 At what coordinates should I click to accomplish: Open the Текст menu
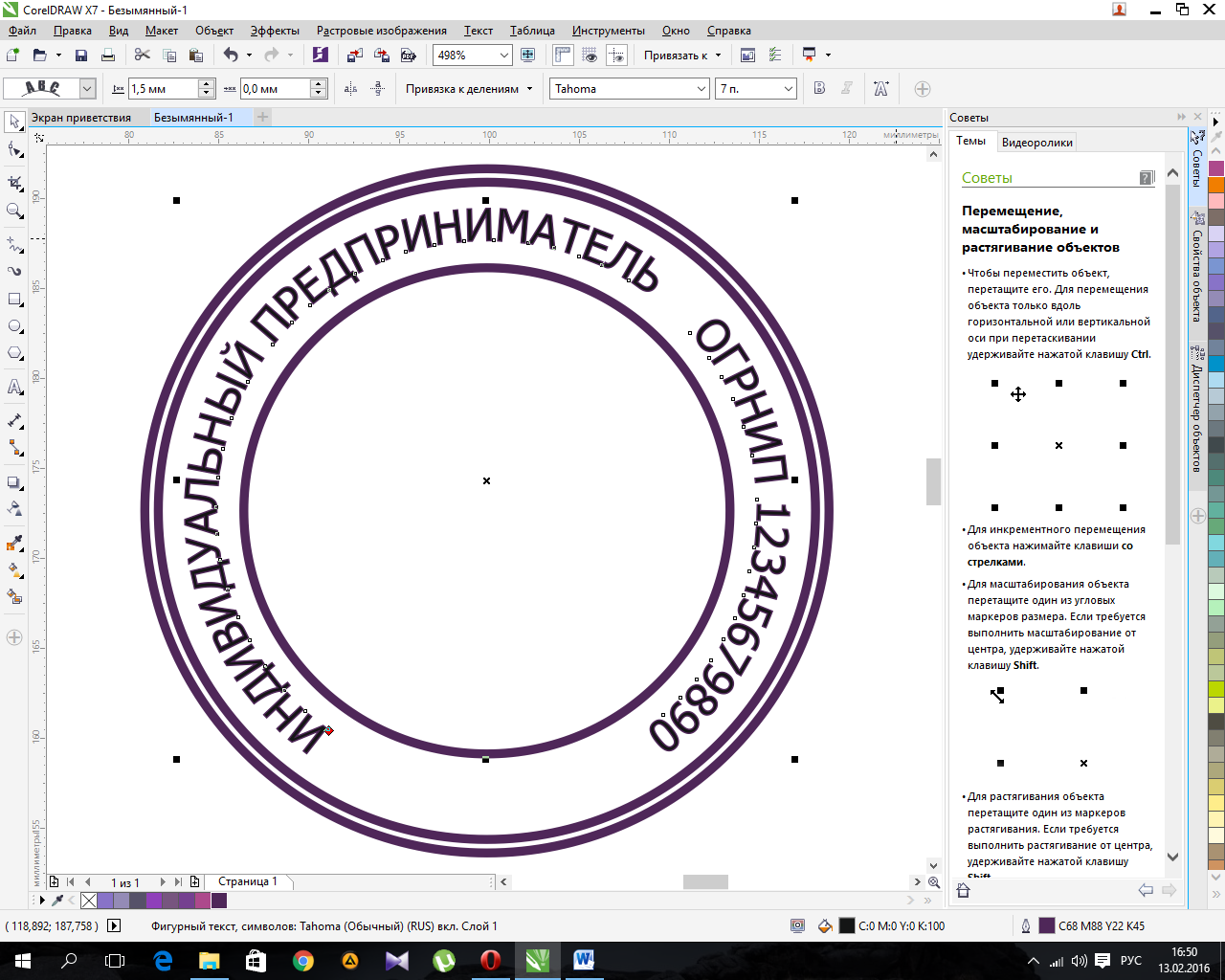[479, 31]
